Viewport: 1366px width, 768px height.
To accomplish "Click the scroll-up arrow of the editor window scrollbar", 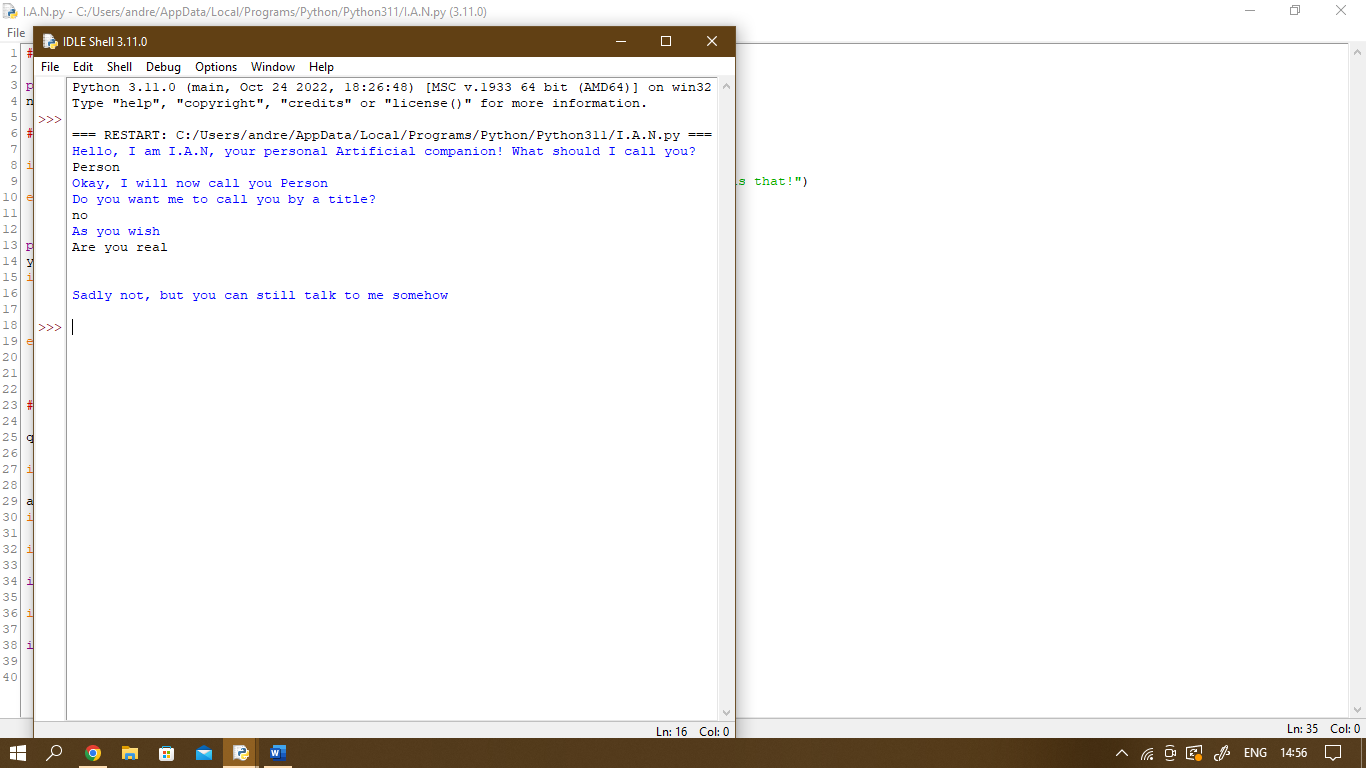I will click(x=1357, y=51).
